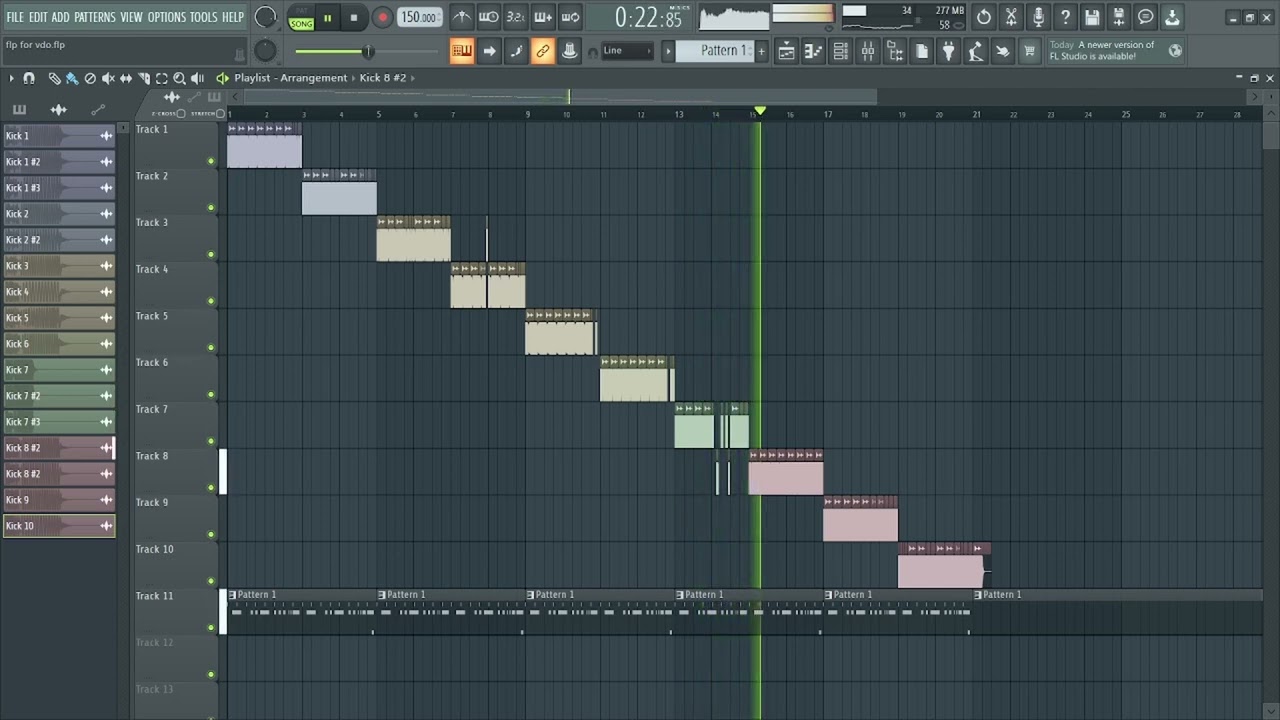Select the delete tool in playlist
The height and width of the screenshot is (720, 1280).
(90, 78)
